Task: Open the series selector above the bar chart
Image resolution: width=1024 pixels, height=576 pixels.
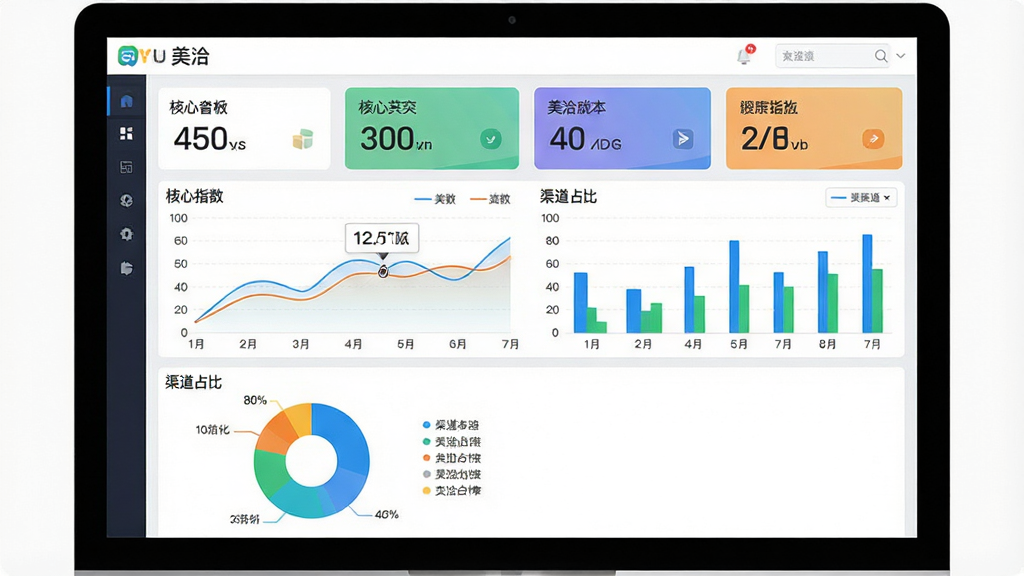Action: click(x=861, y=198)
